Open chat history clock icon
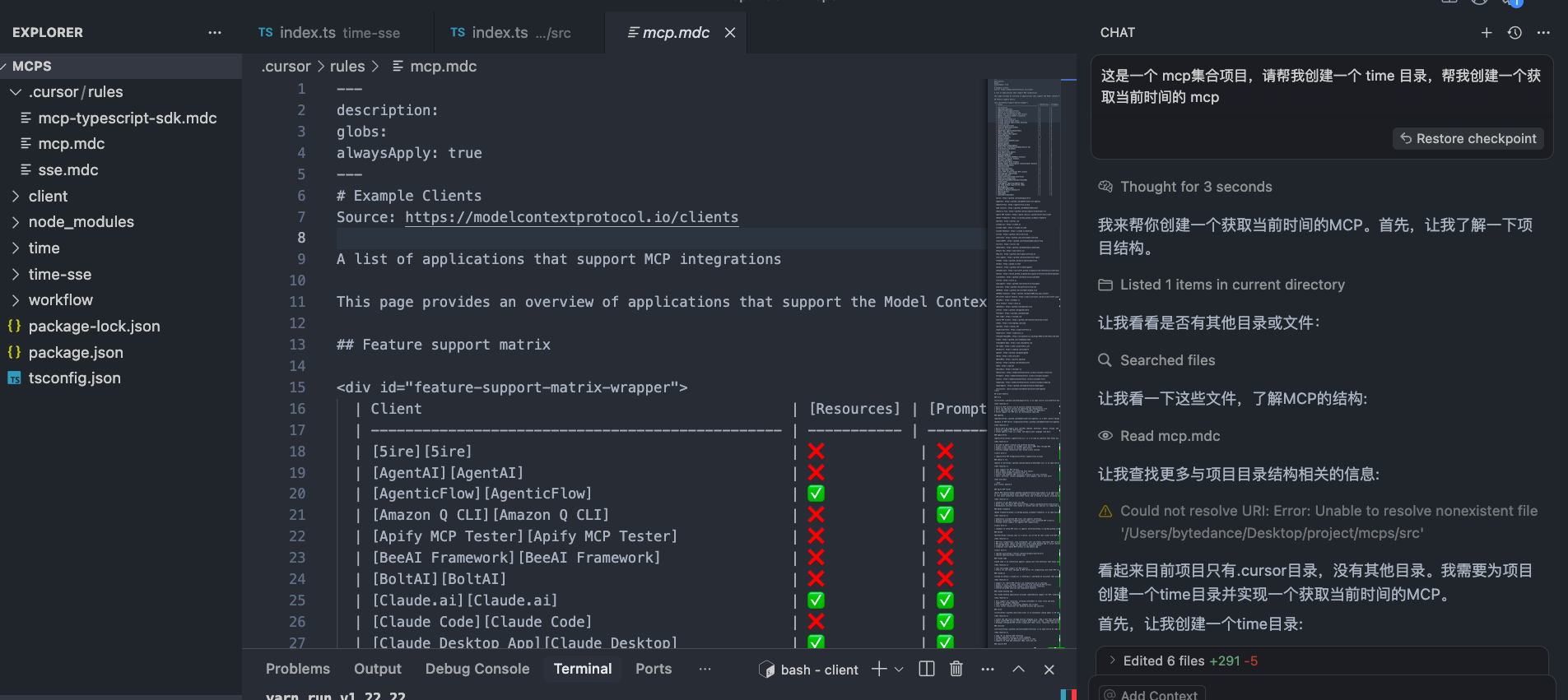 [1514, 33]
